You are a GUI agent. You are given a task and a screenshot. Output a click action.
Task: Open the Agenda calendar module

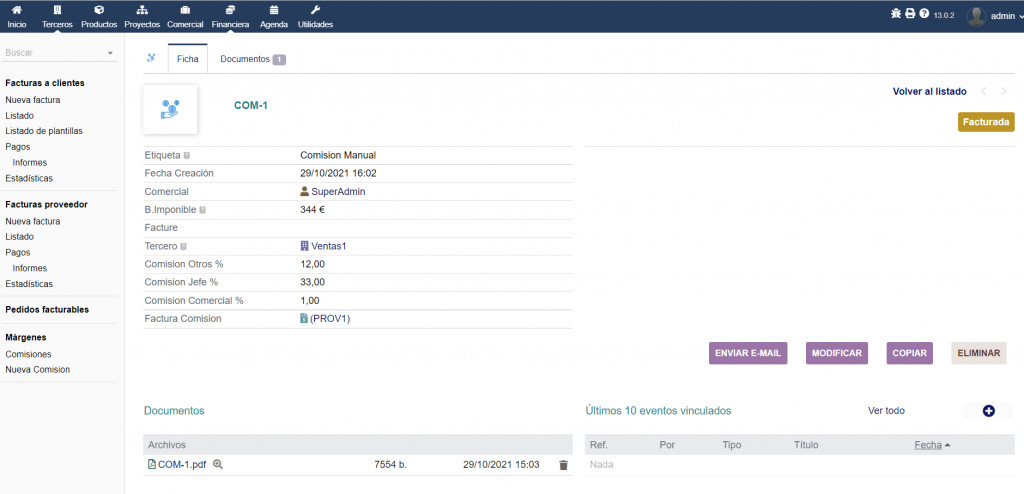coord(274,17)
